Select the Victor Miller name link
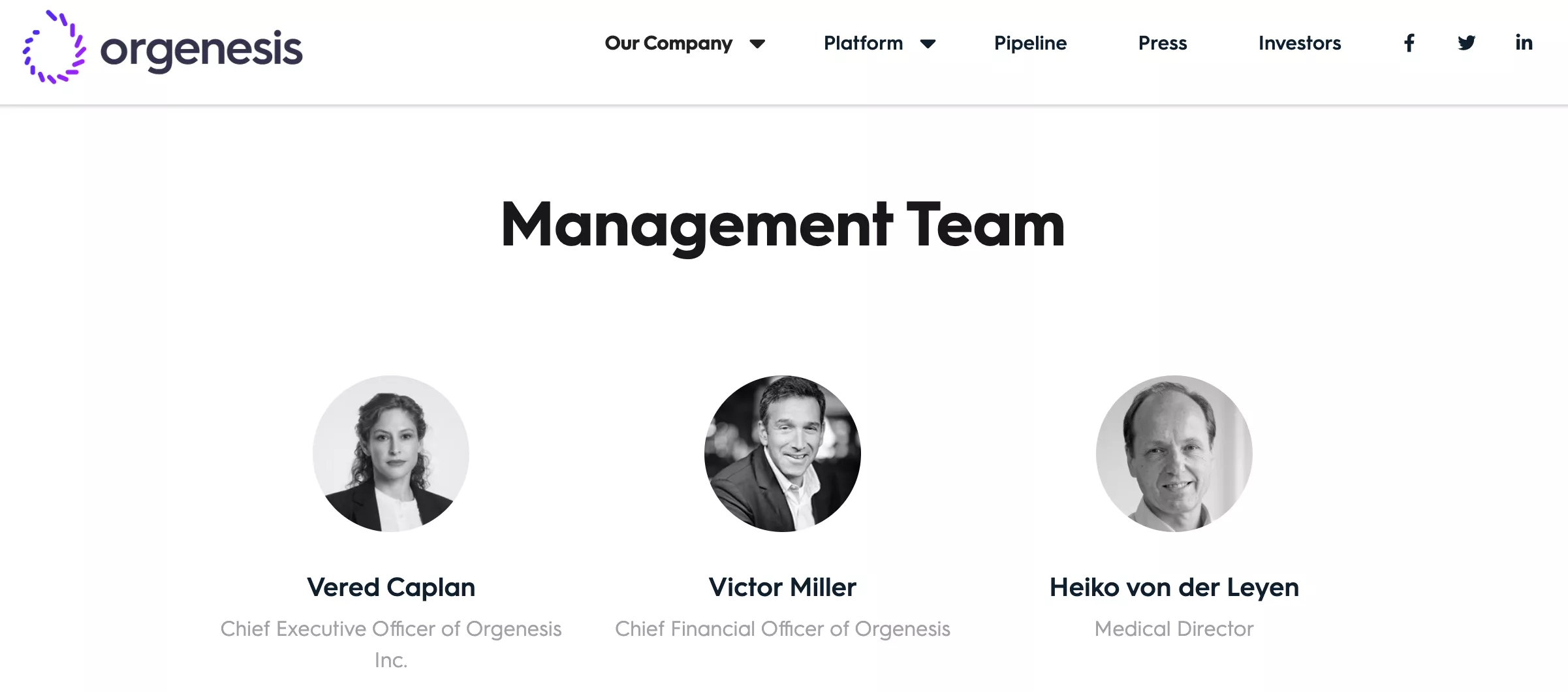 click(x=782, y=587)
